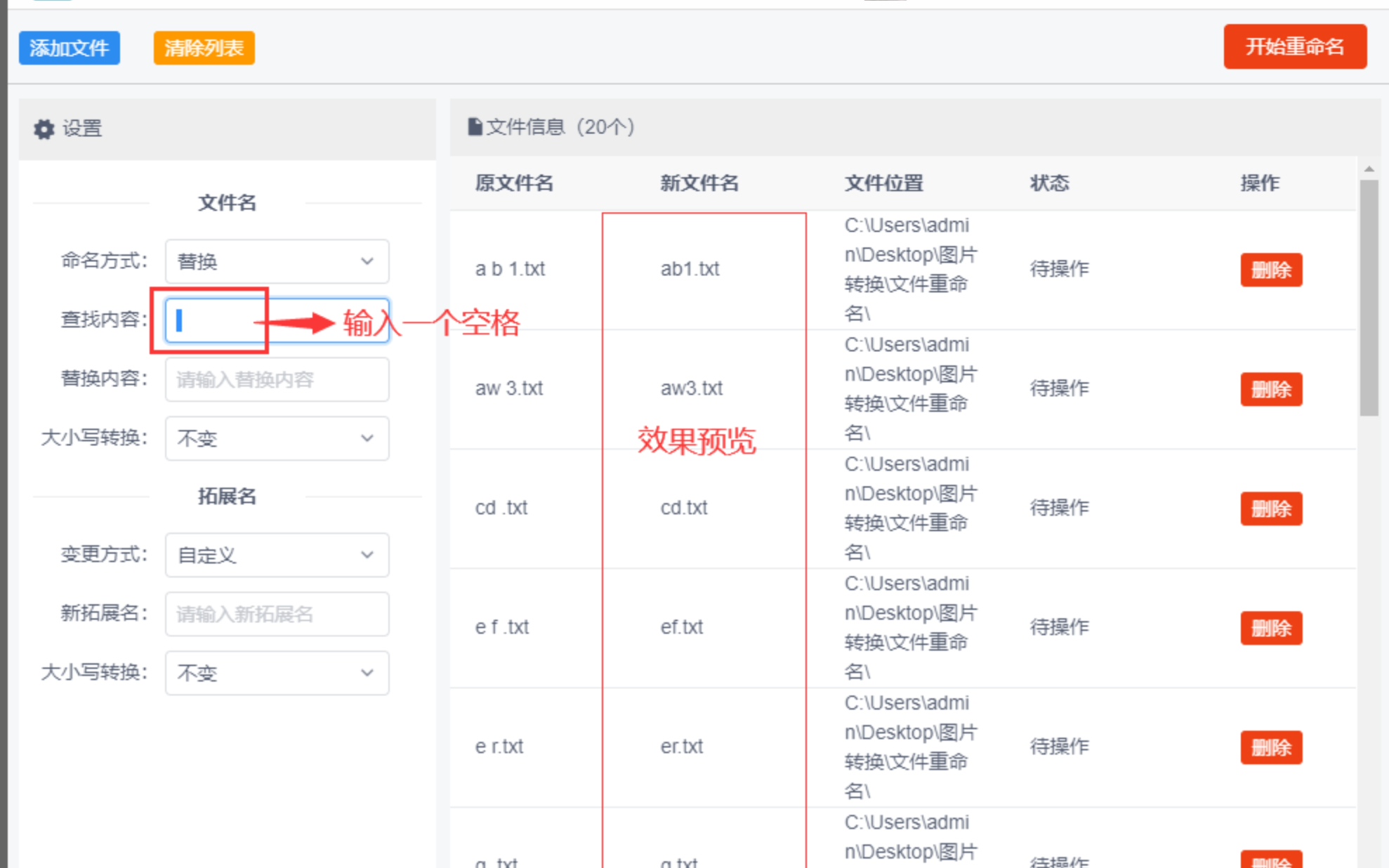Image resolution: width=1389 pixels, height=868 pixels.
Task: Select original filename a b 1.txt
Action: coord(510,269)
